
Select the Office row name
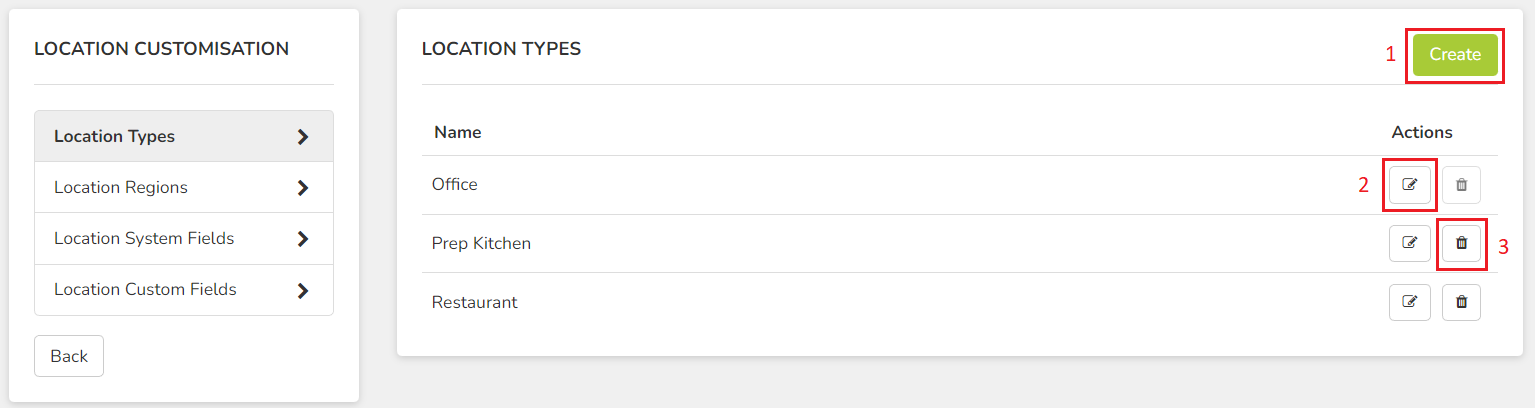pos(455,185)
